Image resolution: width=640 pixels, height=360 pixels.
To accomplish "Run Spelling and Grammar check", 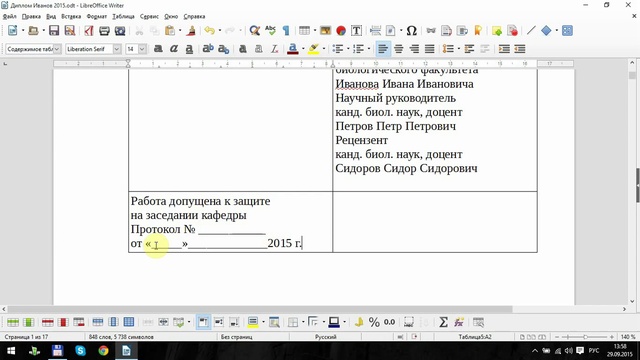I will point(270,31).
